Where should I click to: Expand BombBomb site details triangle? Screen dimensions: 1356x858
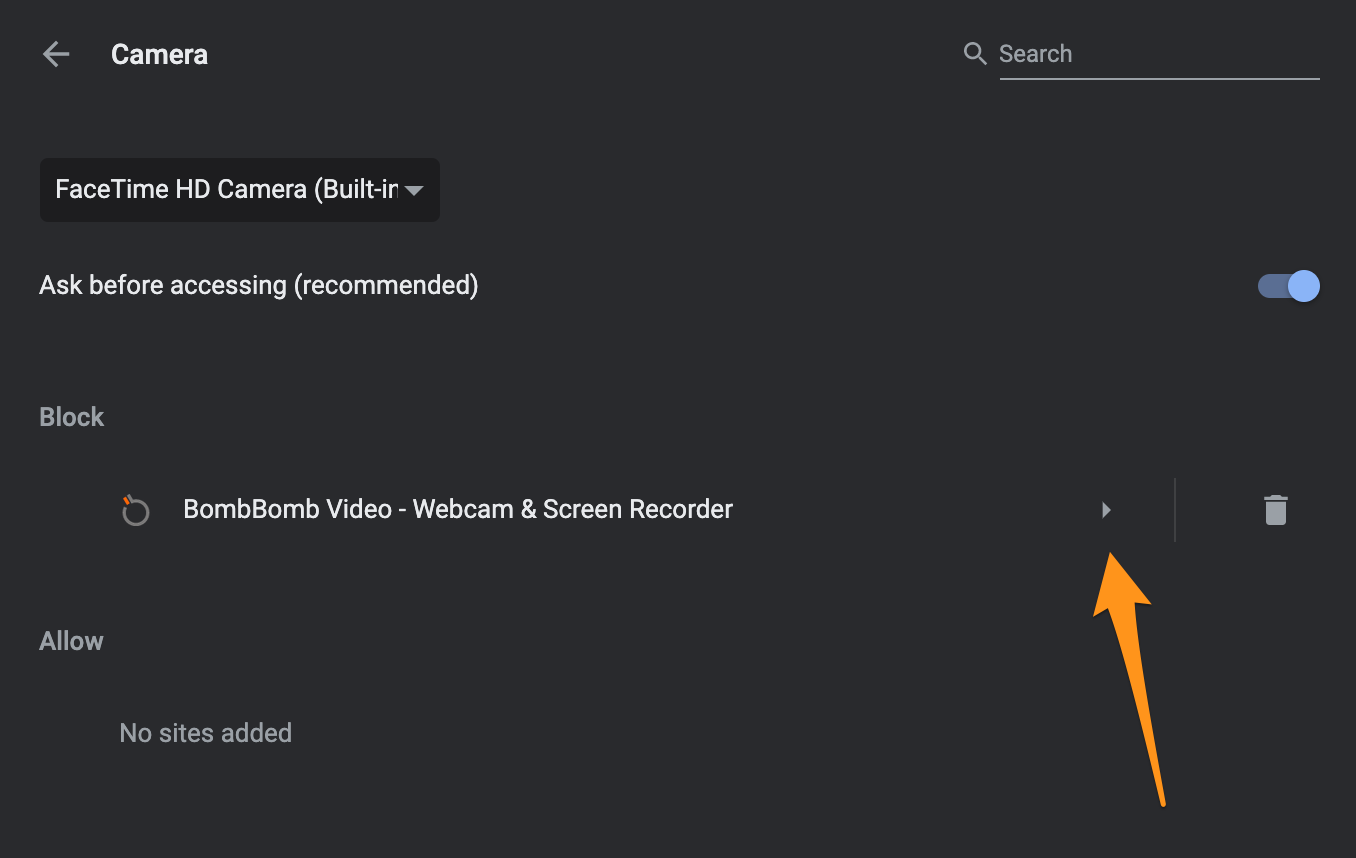click(1106, 510)
